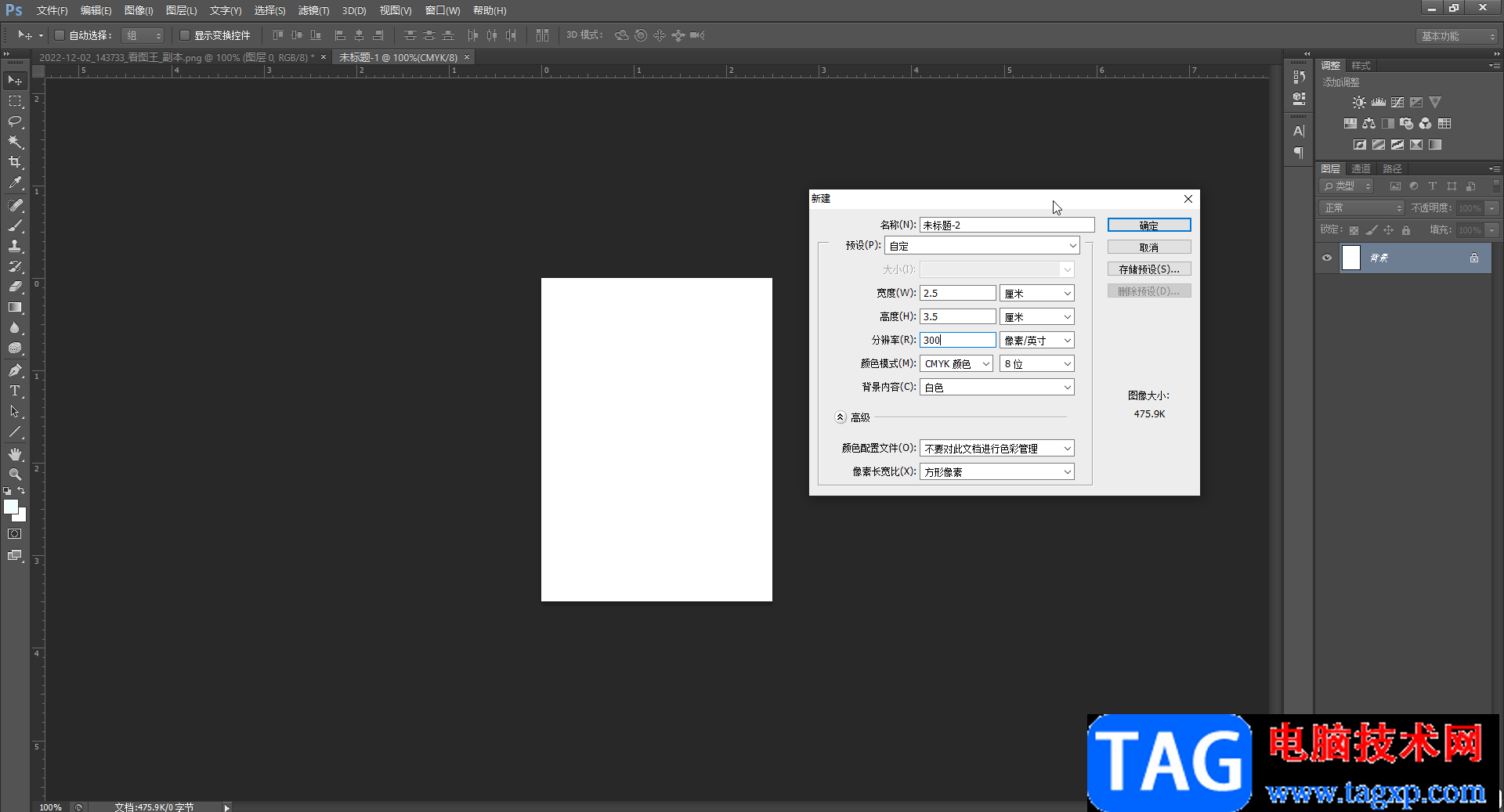The width and height of the screenshot is (1504, 812).
Task: Select the Eyedropper tool
Action: pos(15,182)
